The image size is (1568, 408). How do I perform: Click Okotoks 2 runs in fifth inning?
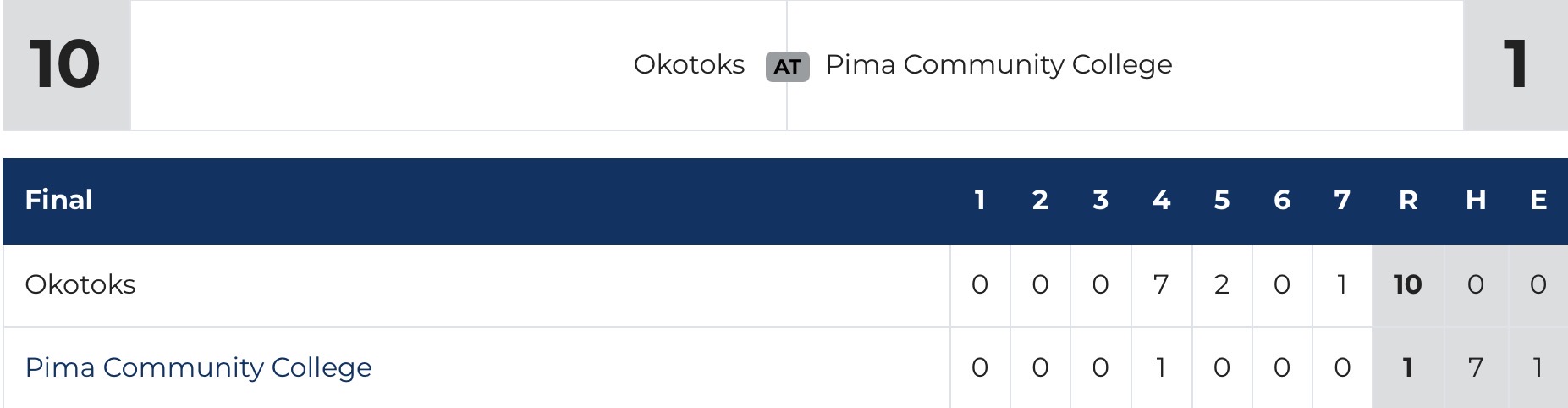1221,284
